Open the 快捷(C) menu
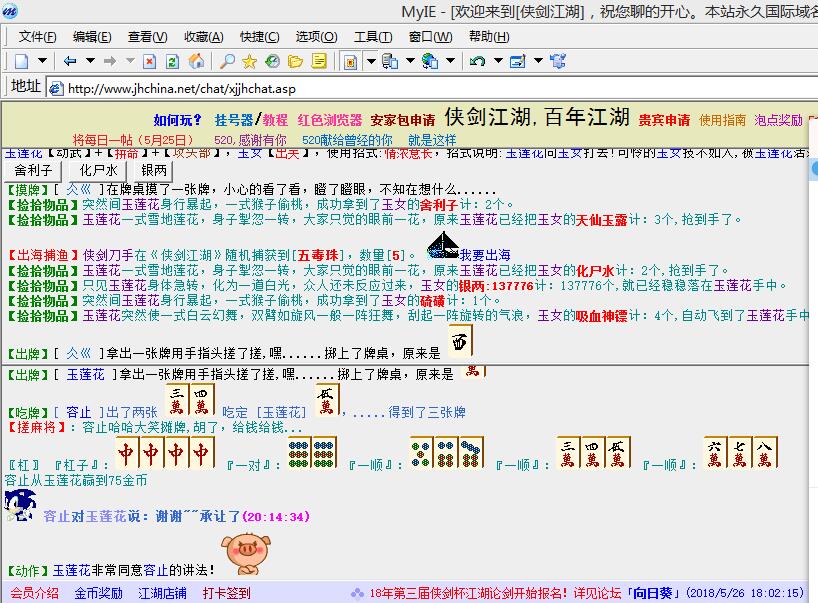The width and height of the screenshot is (818, 603). click(x=259, y=37)
